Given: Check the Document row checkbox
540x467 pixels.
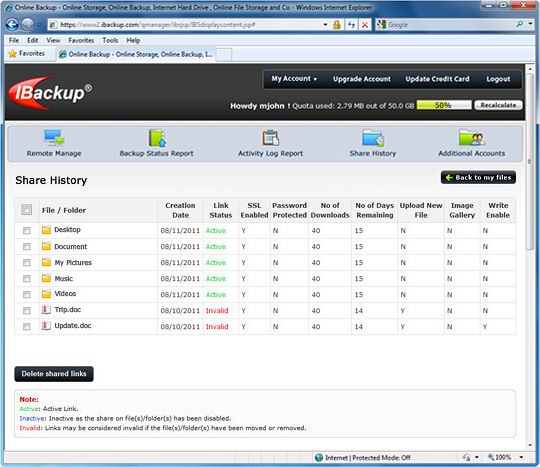Looking at the screenshot, I should pos(27,247).
